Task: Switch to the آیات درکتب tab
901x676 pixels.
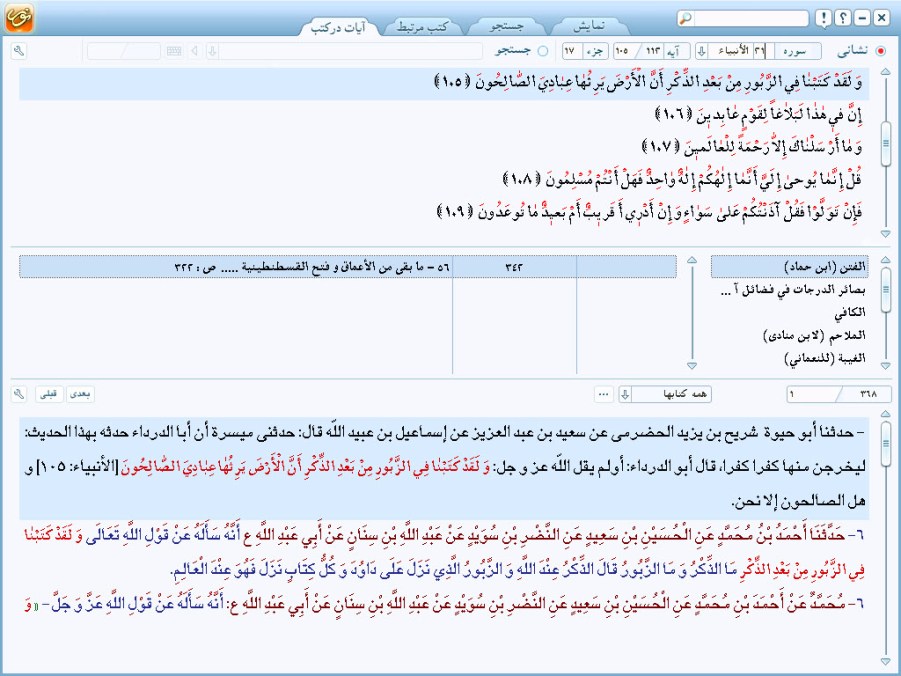Action: click(338, 26)
